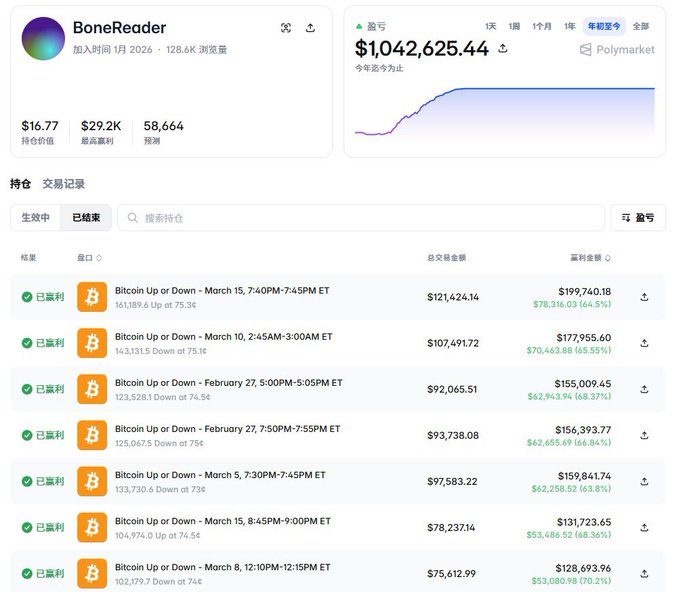Click the $75,612.99 total trade amount
The width and height of the screenshot is (679, 592).
pos(452,574)
